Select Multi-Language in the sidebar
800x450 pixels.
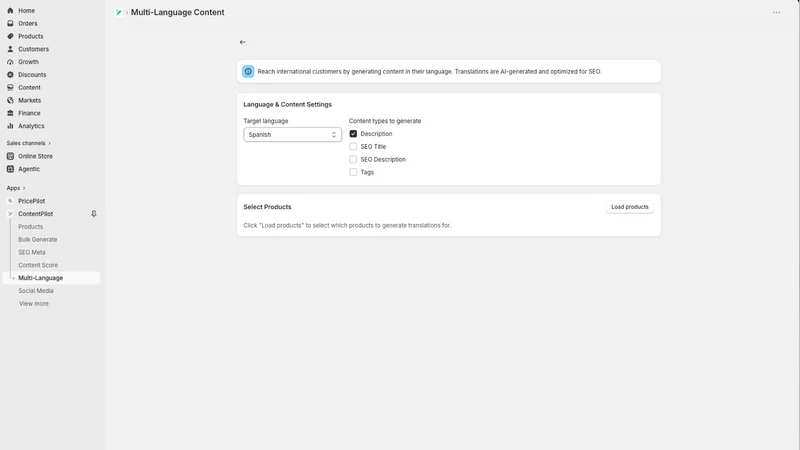[x=41, y=278]
